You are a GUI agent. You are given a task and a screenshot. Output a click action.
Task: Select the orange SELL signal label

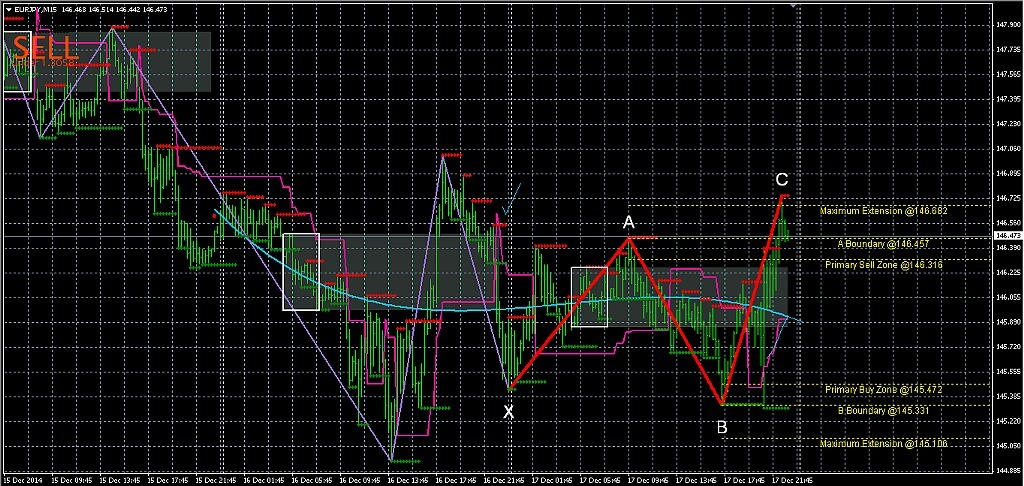[46, 48]
